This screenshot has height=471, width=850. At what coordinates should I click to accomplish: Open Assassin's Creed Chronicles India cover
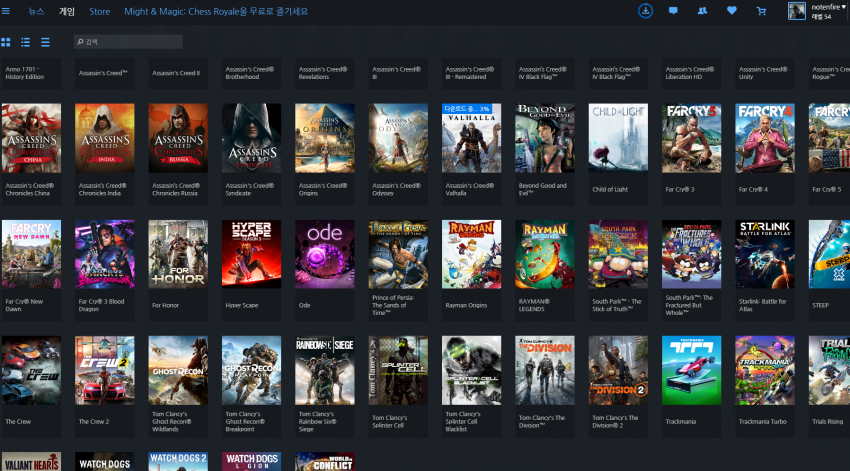pos(105,138)
